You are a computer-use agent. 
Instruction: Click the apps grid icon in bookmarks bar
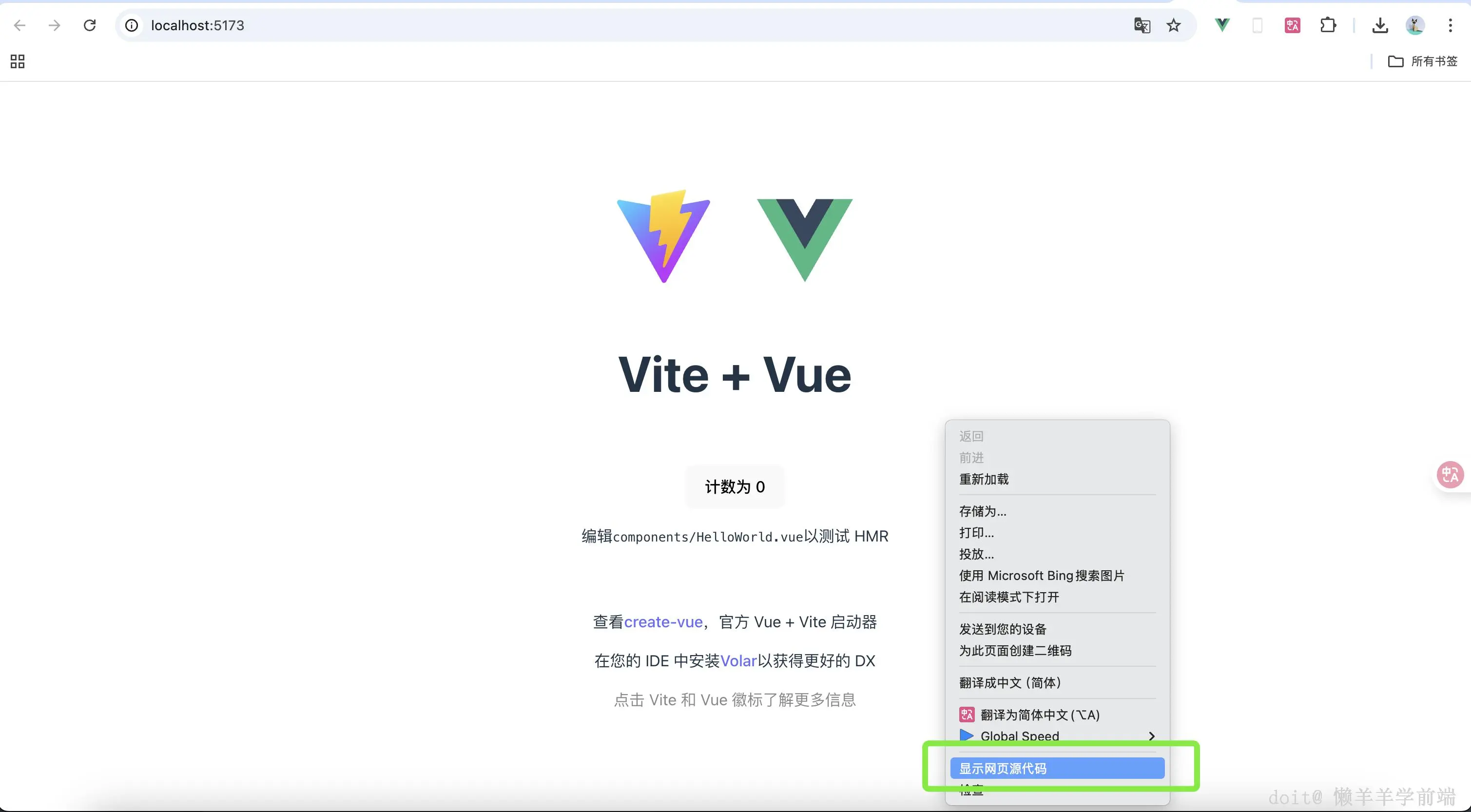[x=18, y=61]
